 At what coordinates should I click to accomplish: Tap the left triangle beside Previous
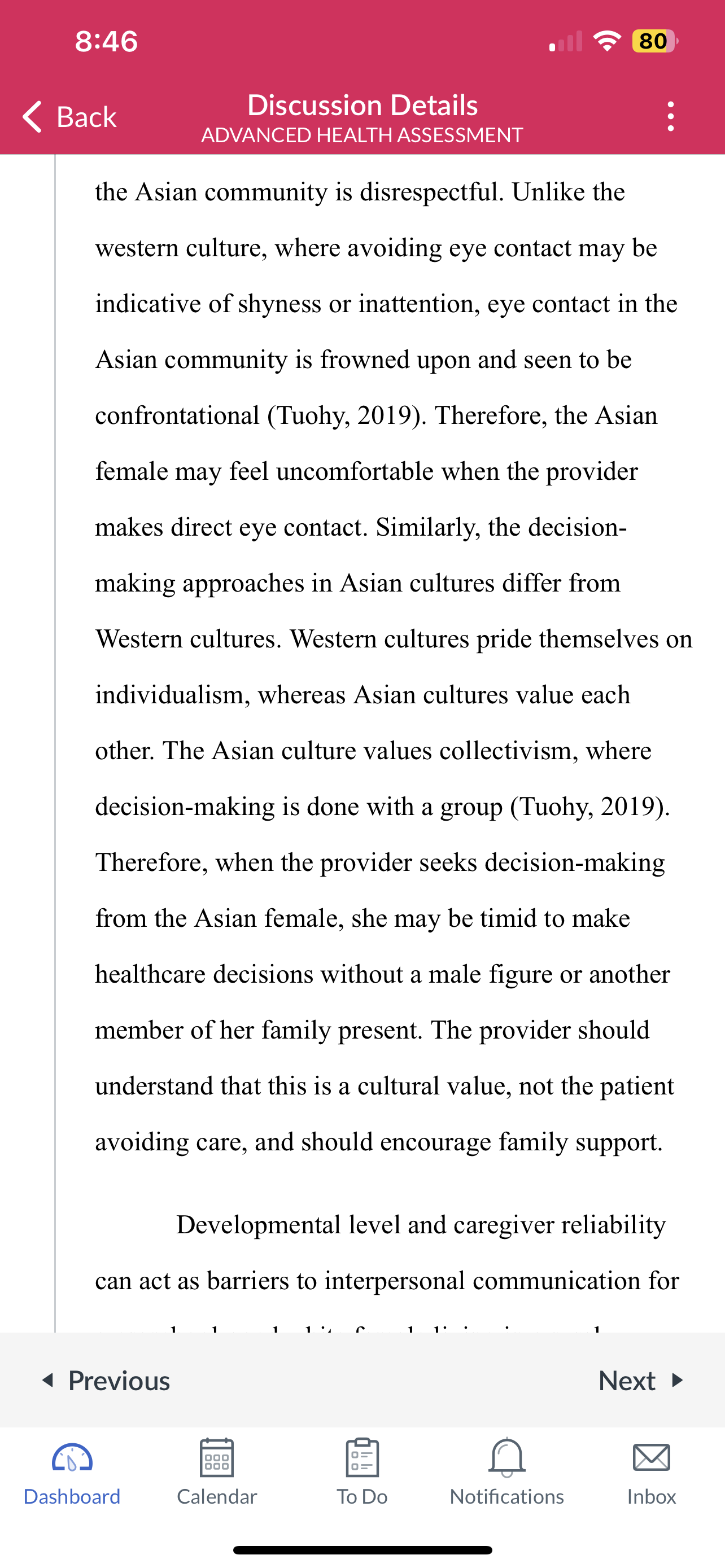[48, 1380]
